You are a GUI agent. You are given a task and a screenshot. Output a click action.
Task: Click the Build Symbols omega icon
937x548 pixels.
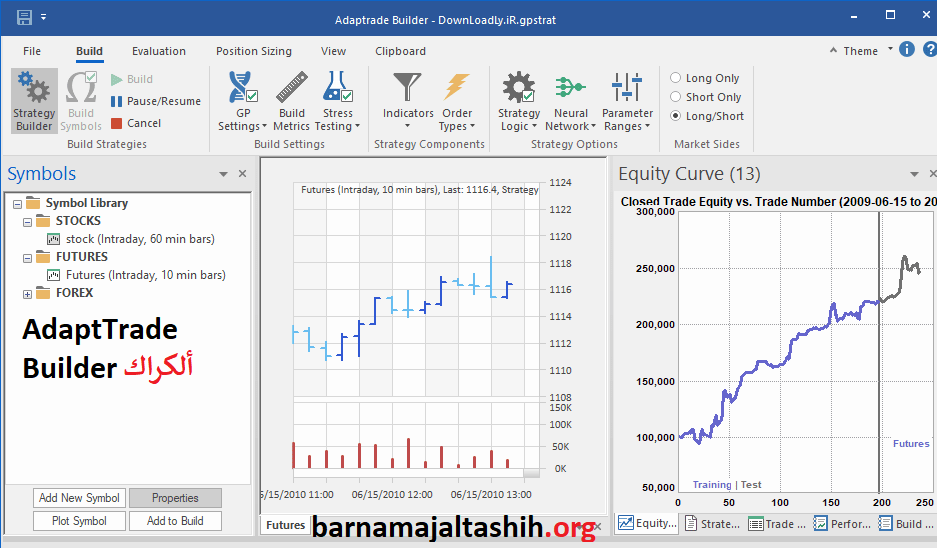(81, 87)
